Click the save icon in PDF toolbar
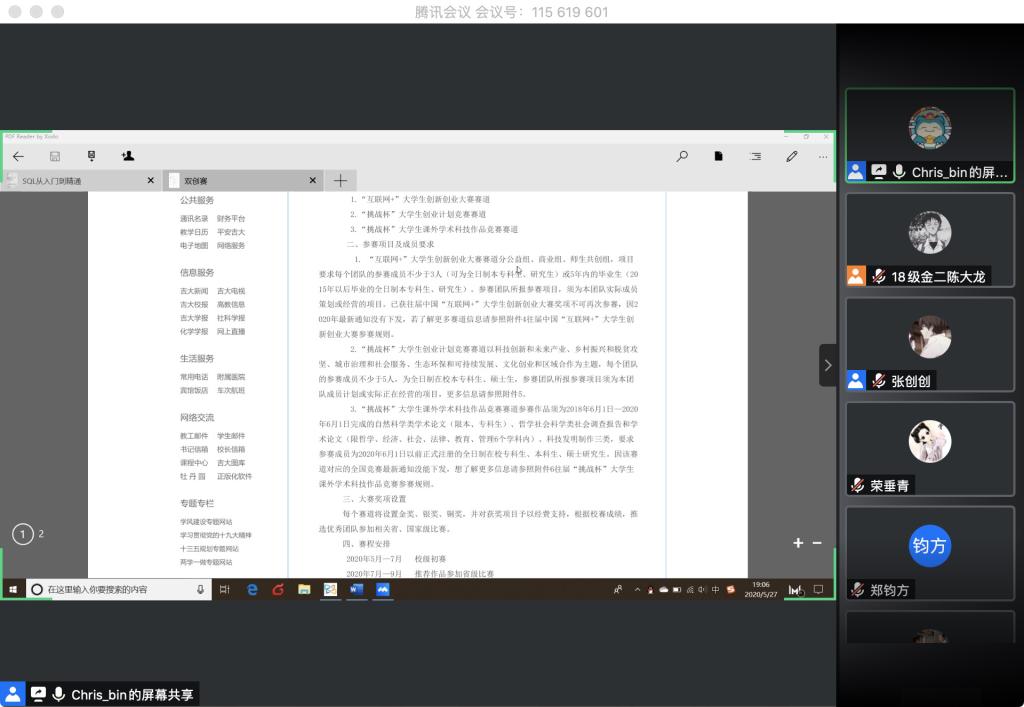The width and height of the screenshot is (1024, 707). click(x=55, y=157)
